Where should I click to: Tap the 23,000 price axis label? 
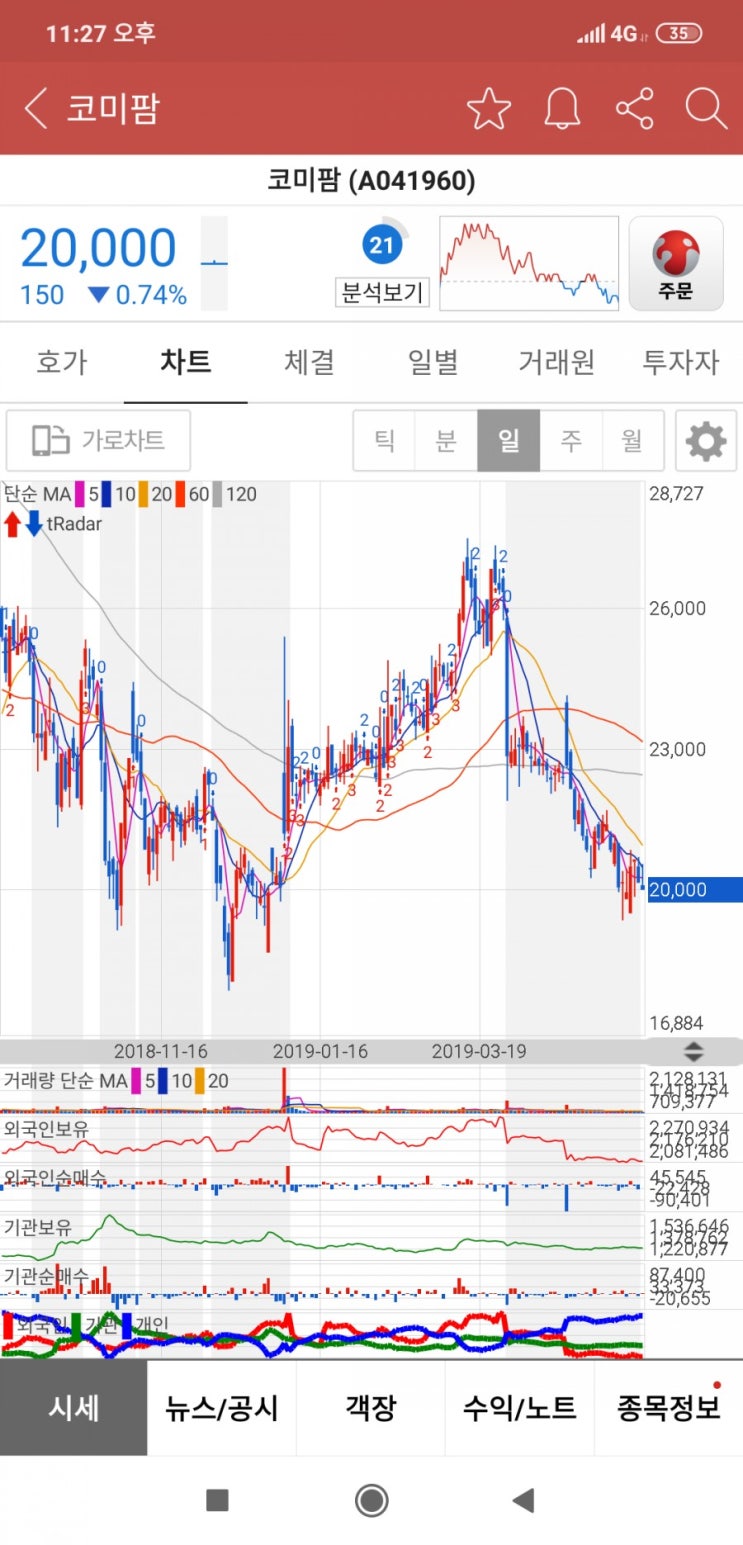tap(677, 749)
